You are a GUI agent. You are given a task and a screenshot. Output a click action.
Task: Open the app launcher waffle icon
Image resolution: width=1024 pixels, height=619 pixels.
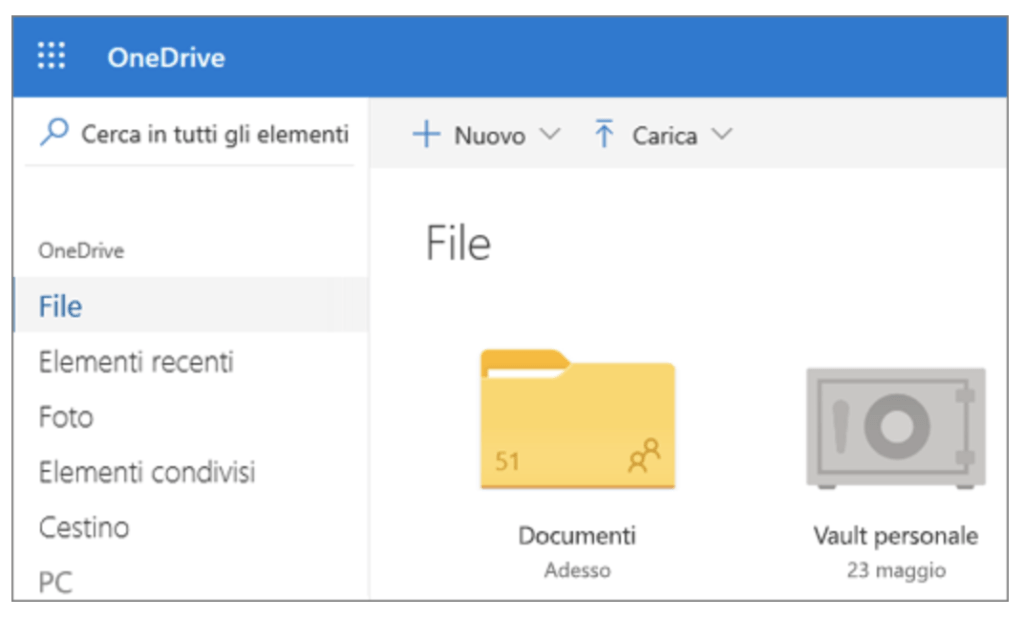51,57
